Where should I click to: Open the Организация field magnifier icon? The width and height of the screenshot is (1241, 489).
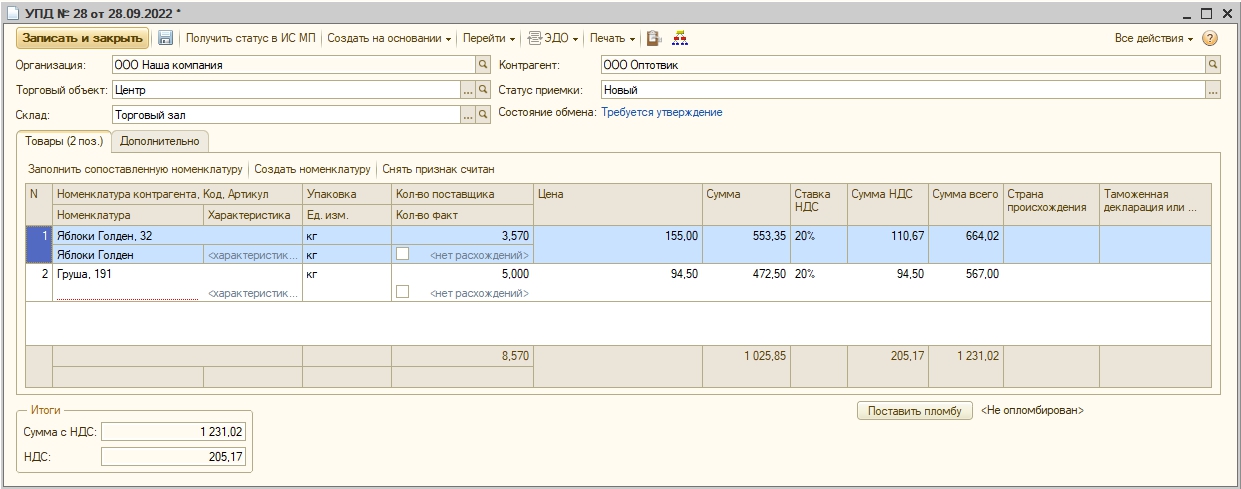pos(482,65)
